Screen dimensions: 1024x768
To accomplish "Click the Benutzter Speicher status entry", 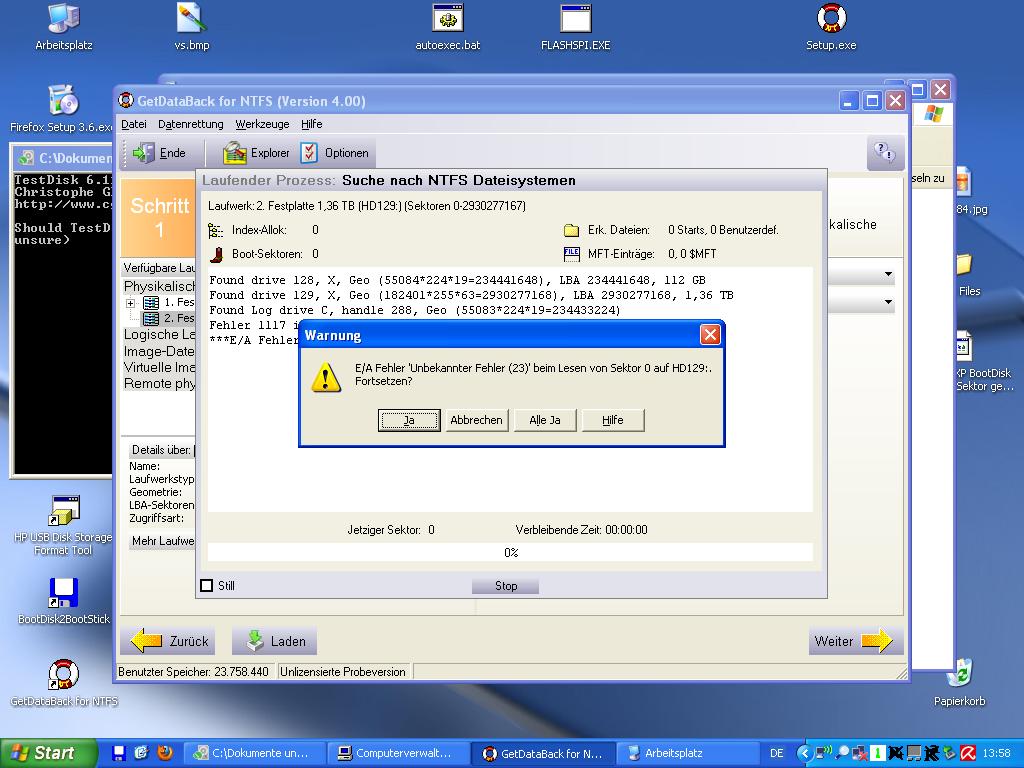I will pyautogui.click(x=193, y=671).
